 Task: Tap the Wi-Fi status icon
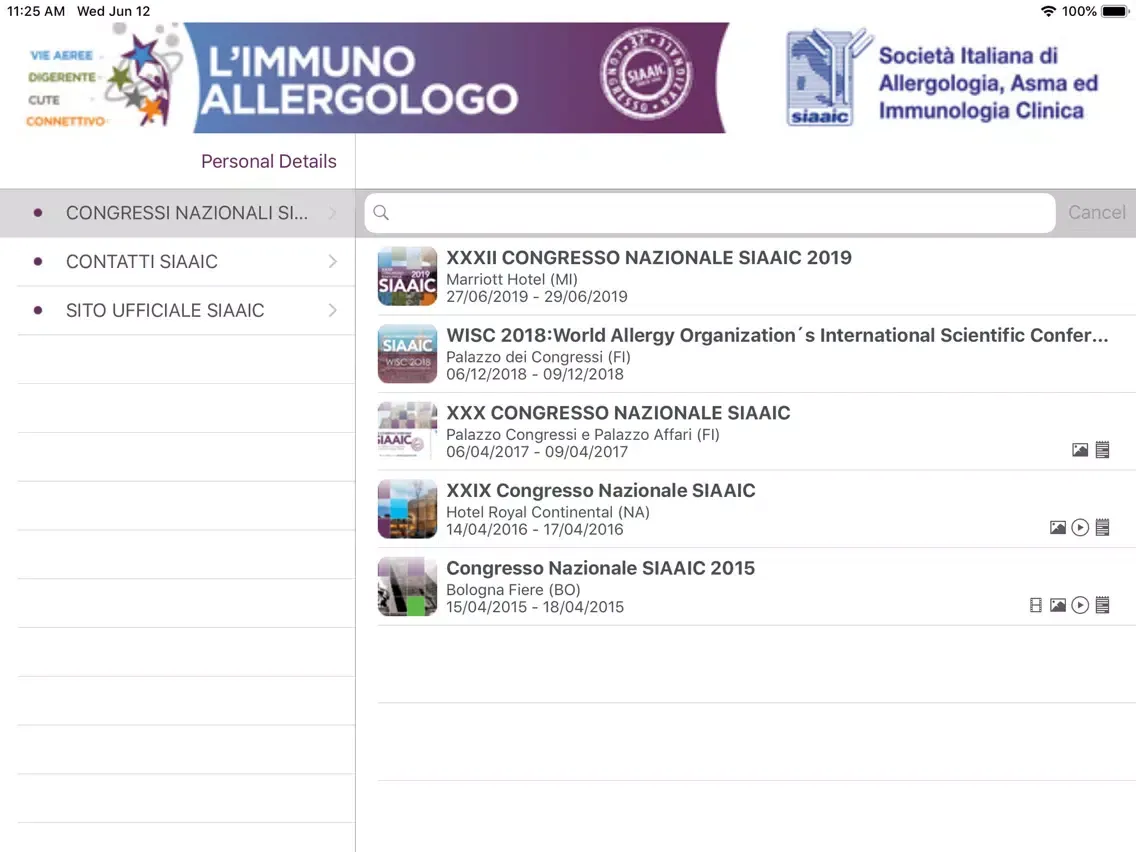coord(1048,11)
